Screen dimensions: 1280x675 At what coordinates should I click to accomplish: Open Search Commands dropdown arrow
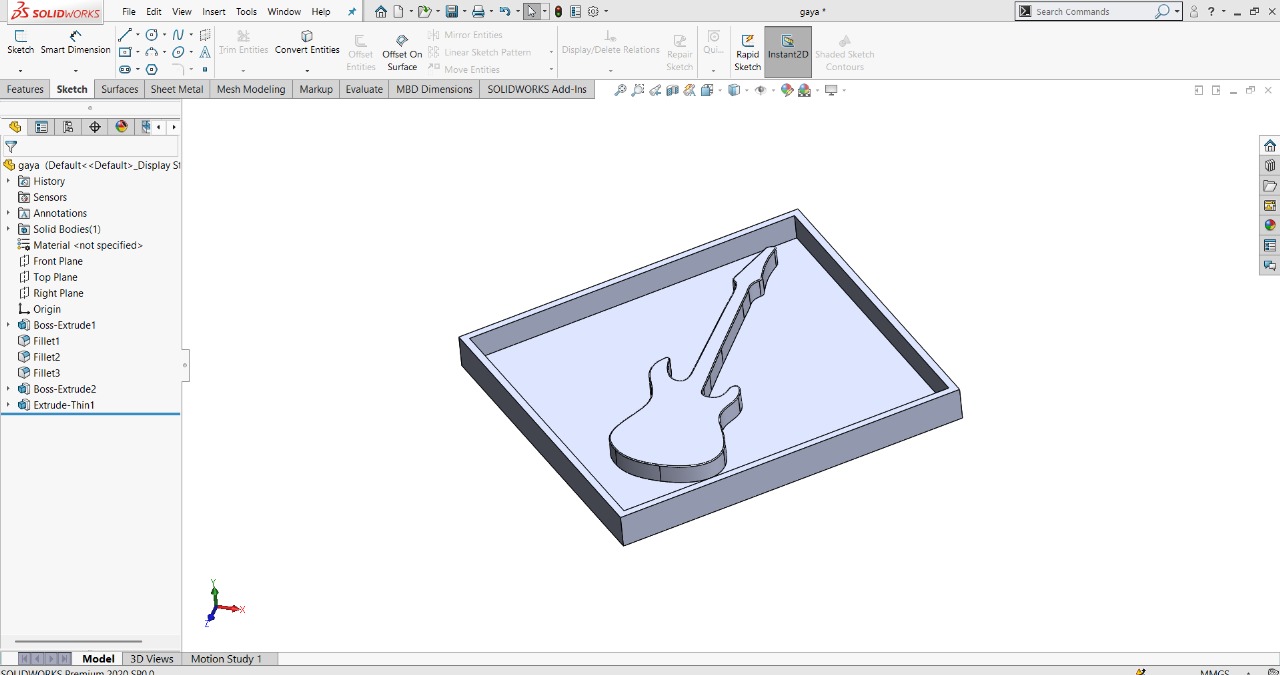pyautogui.click(x=1177, y=12)
